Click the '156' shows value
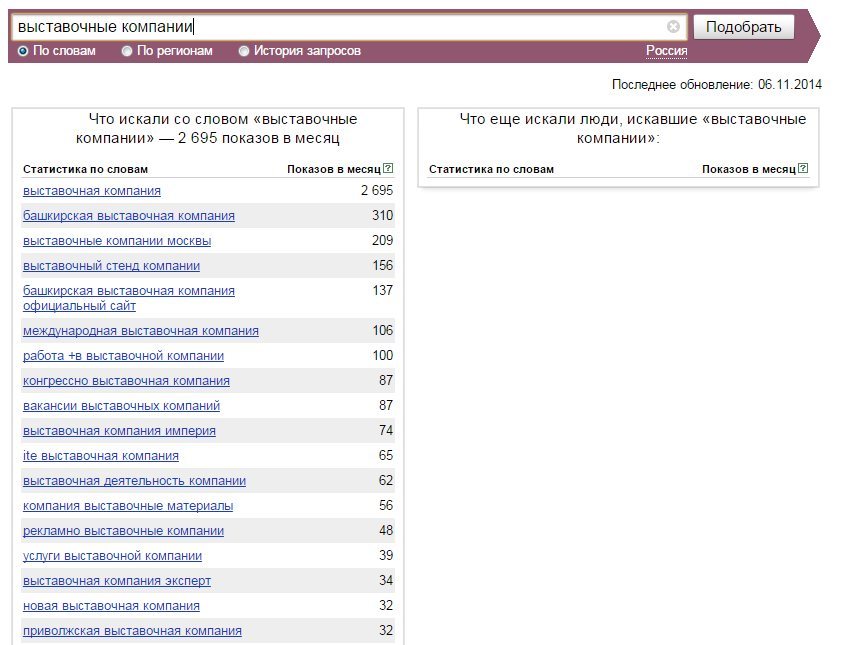The image size is (841, 645). [x=382, y=265]
